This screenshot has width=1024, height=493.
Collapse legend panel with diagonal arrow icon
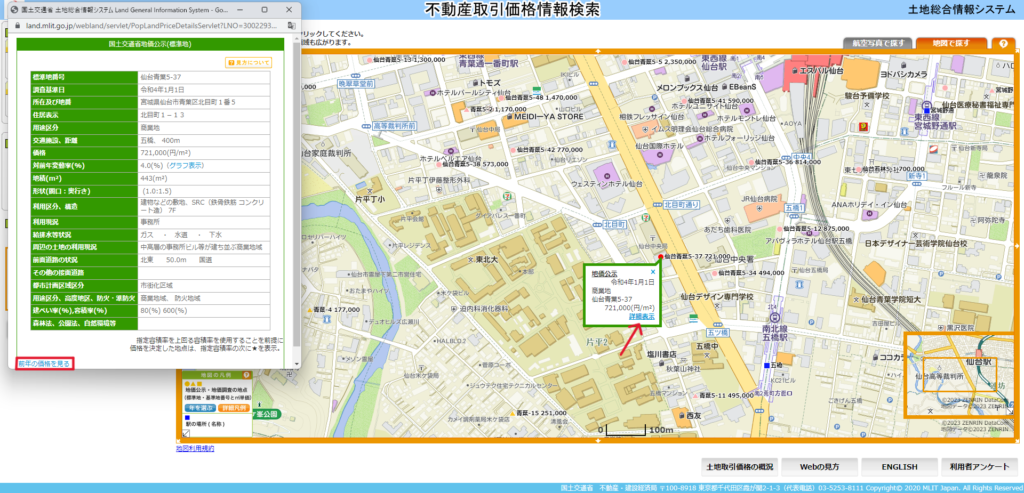[x=188, y=432]
